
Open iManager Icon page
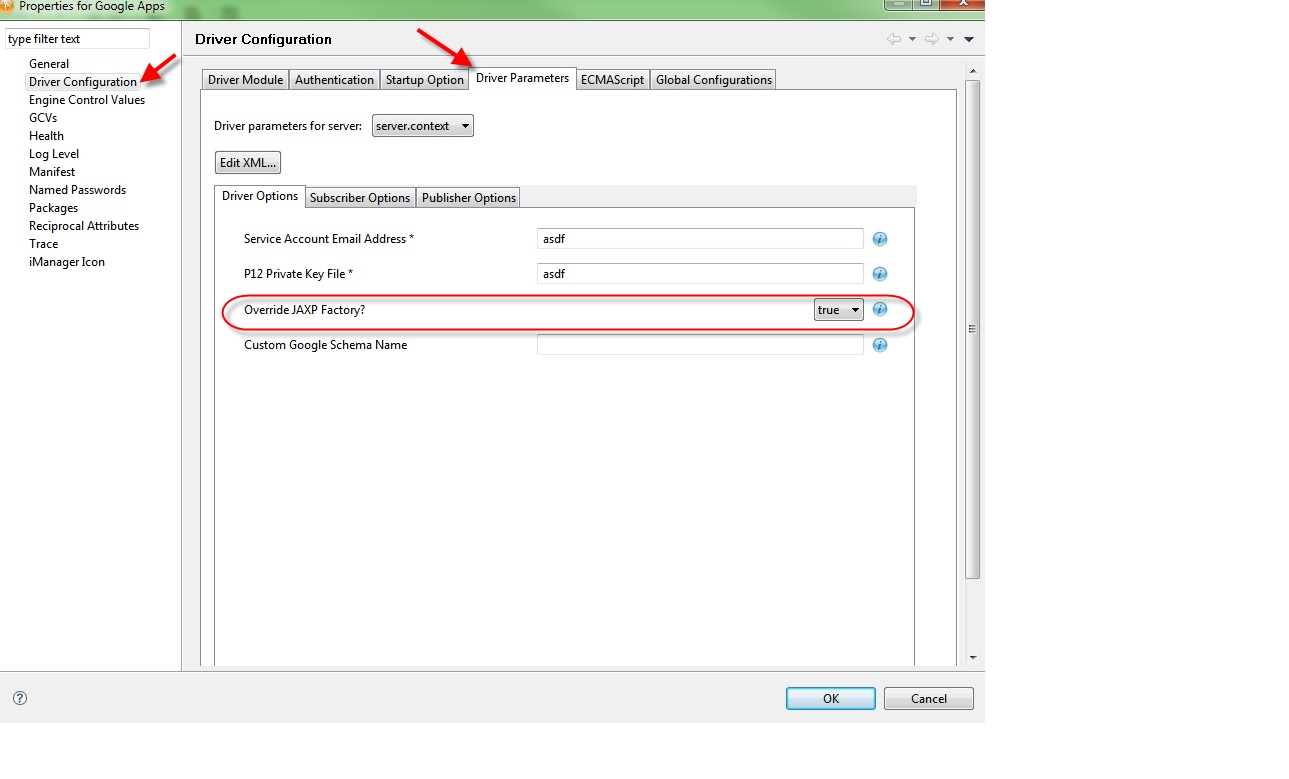67,262
